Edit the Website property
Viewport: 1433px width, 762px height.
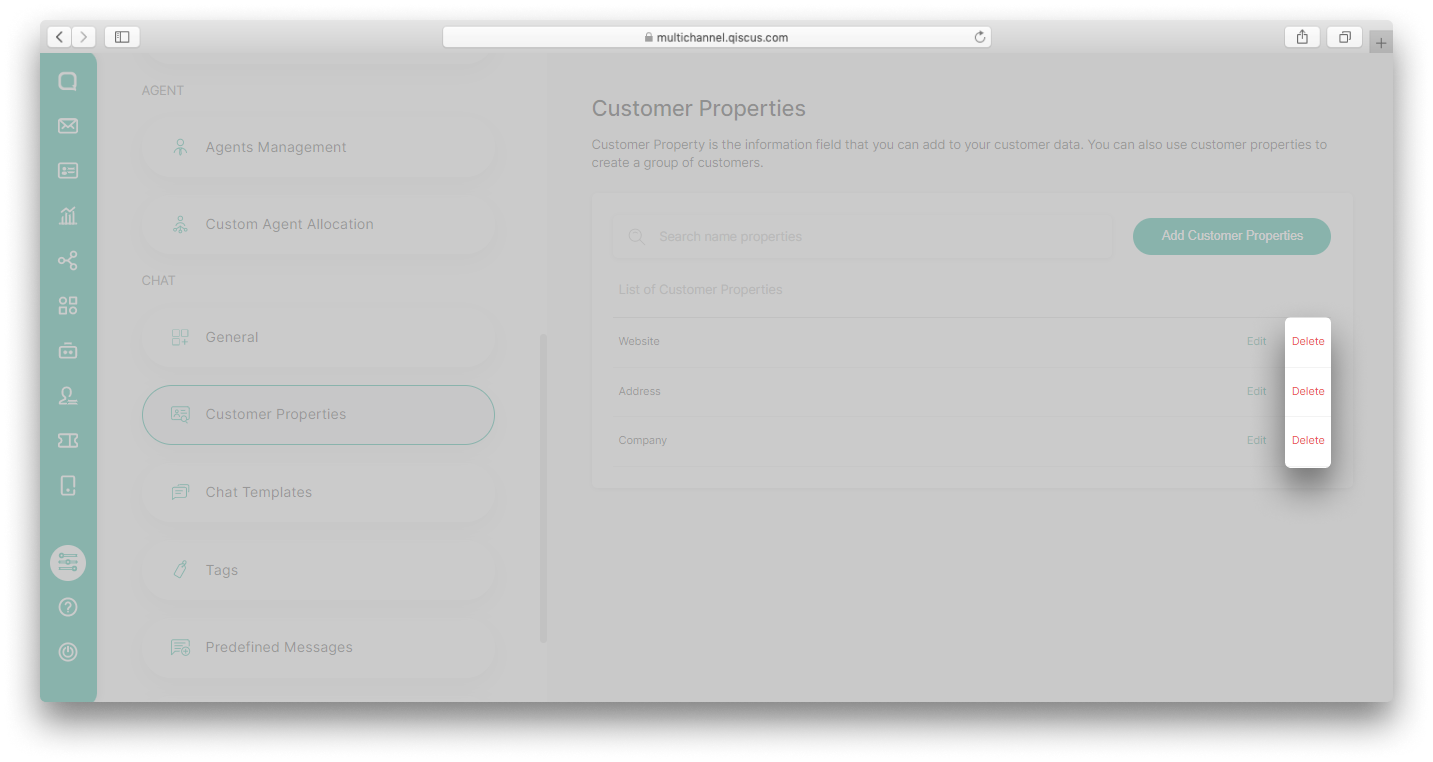[x=1256, y=341]
